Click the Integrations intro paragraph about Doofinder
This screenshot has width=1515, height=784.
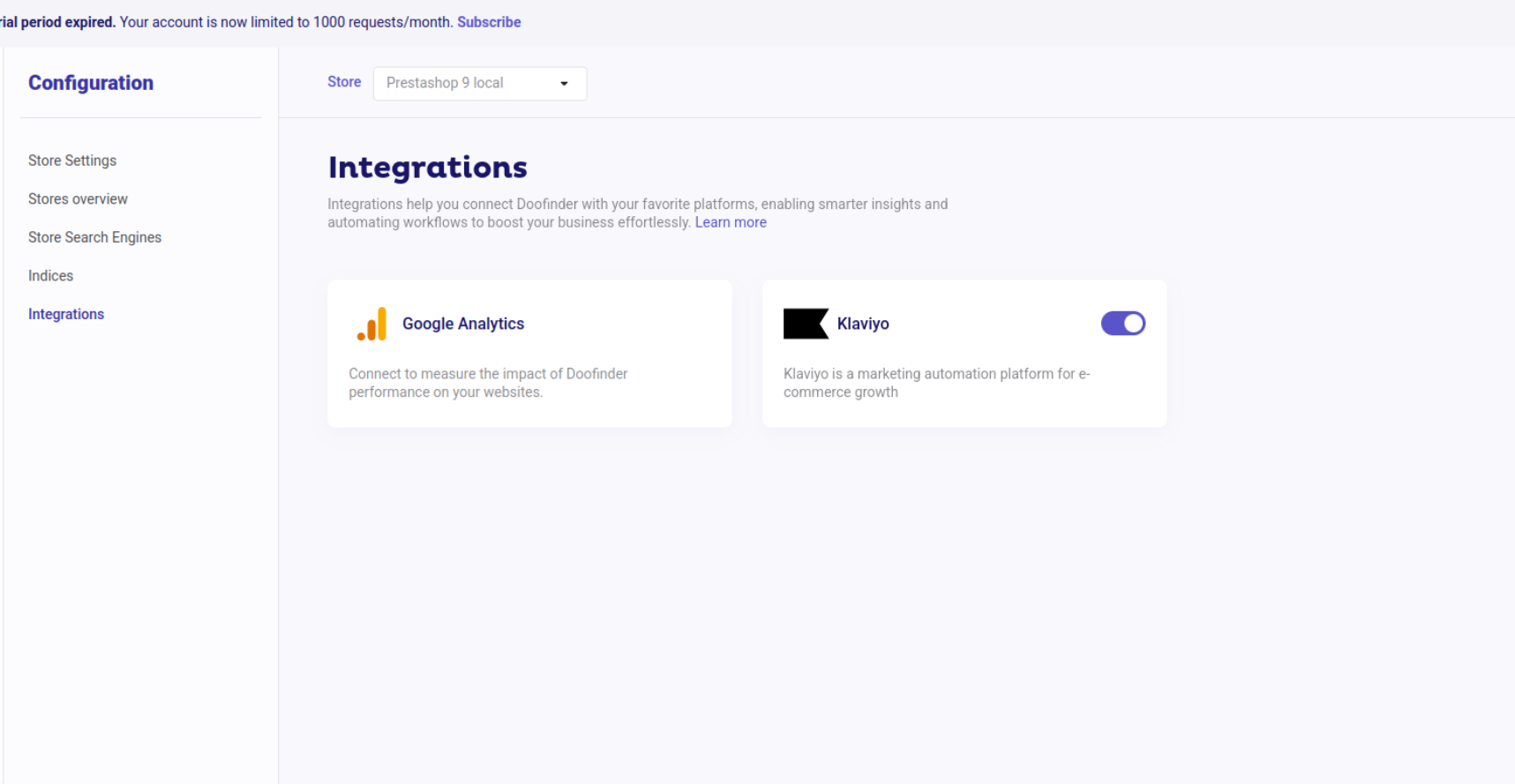(637, 213)
